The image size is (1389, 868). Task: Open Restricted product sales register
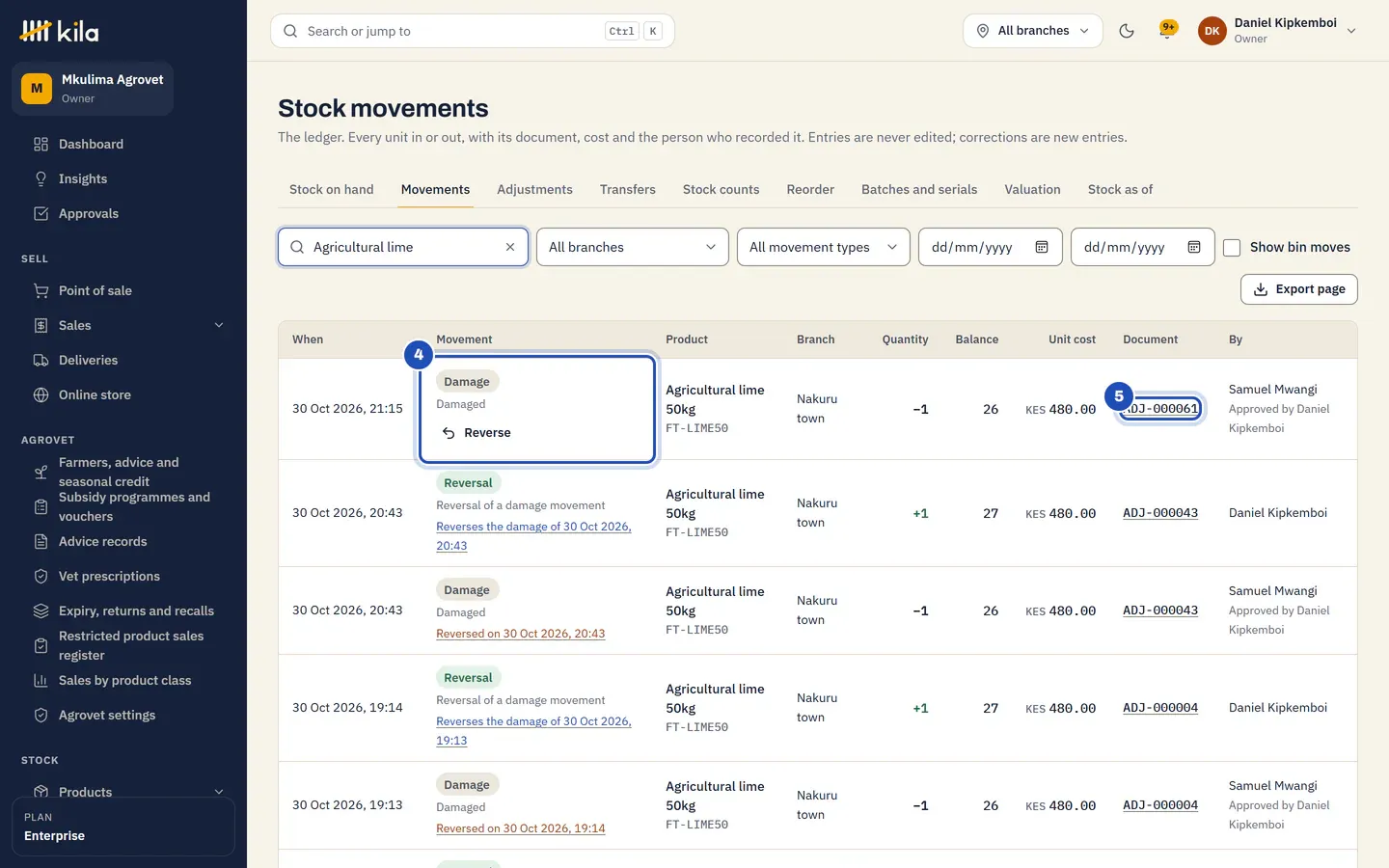[x=123, y=646]
